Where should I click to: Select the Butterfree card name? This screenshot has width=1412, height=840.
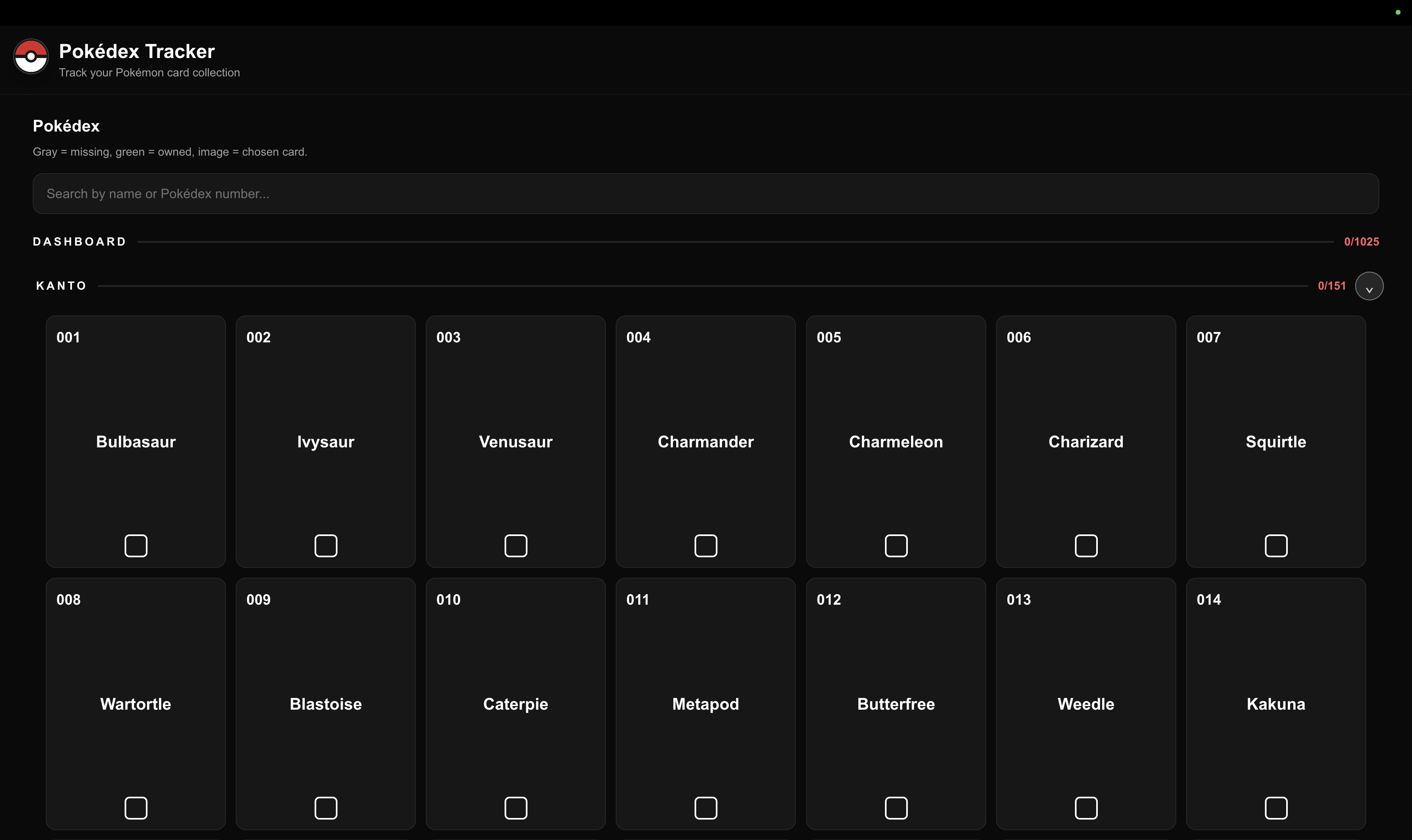pos(896,704)
